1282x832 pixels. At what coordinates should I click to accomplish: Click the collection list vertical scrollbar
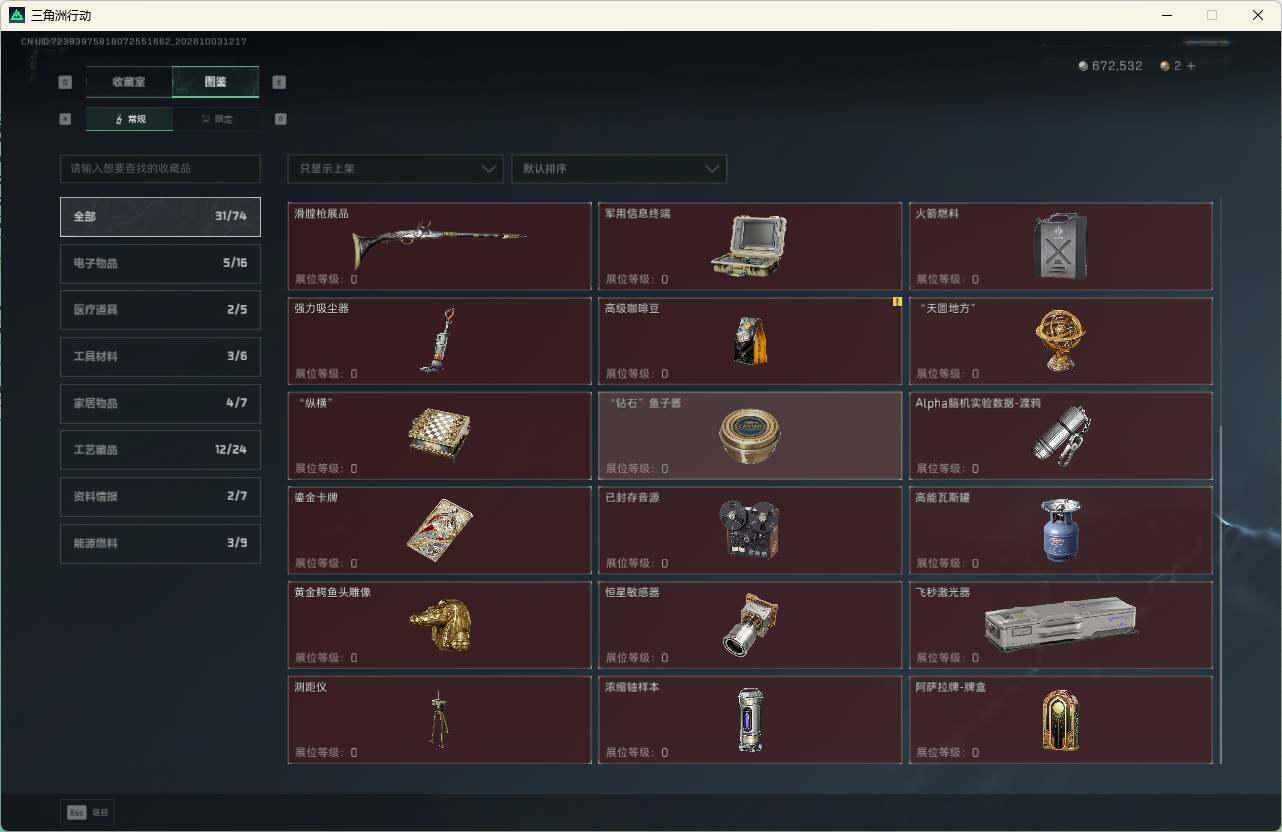[x=1220, y=593]
